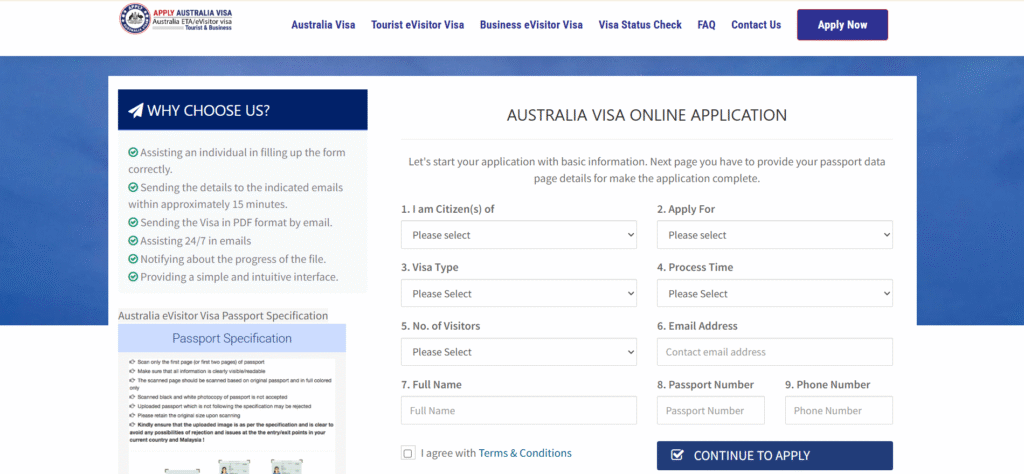Go to Visa Status Check

click(x=640, y=25)
